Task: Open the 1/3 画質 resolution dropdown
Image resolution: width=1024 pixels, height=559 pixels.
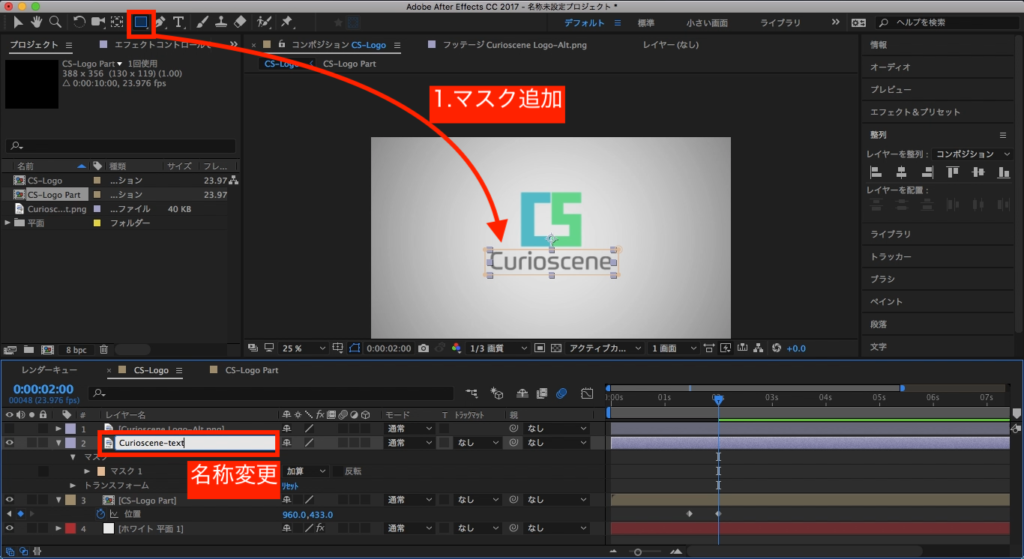Action: click(497, 348)
